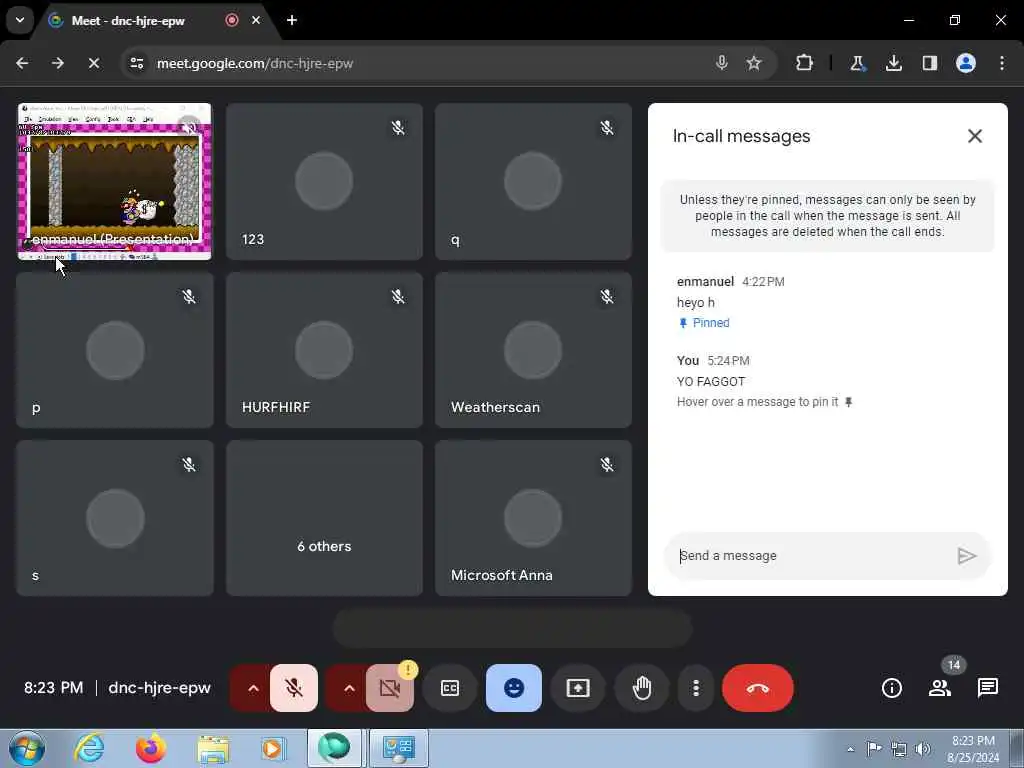Click the YO message text from You
The height and width of the screenshot is (768, 1024).
711,381
